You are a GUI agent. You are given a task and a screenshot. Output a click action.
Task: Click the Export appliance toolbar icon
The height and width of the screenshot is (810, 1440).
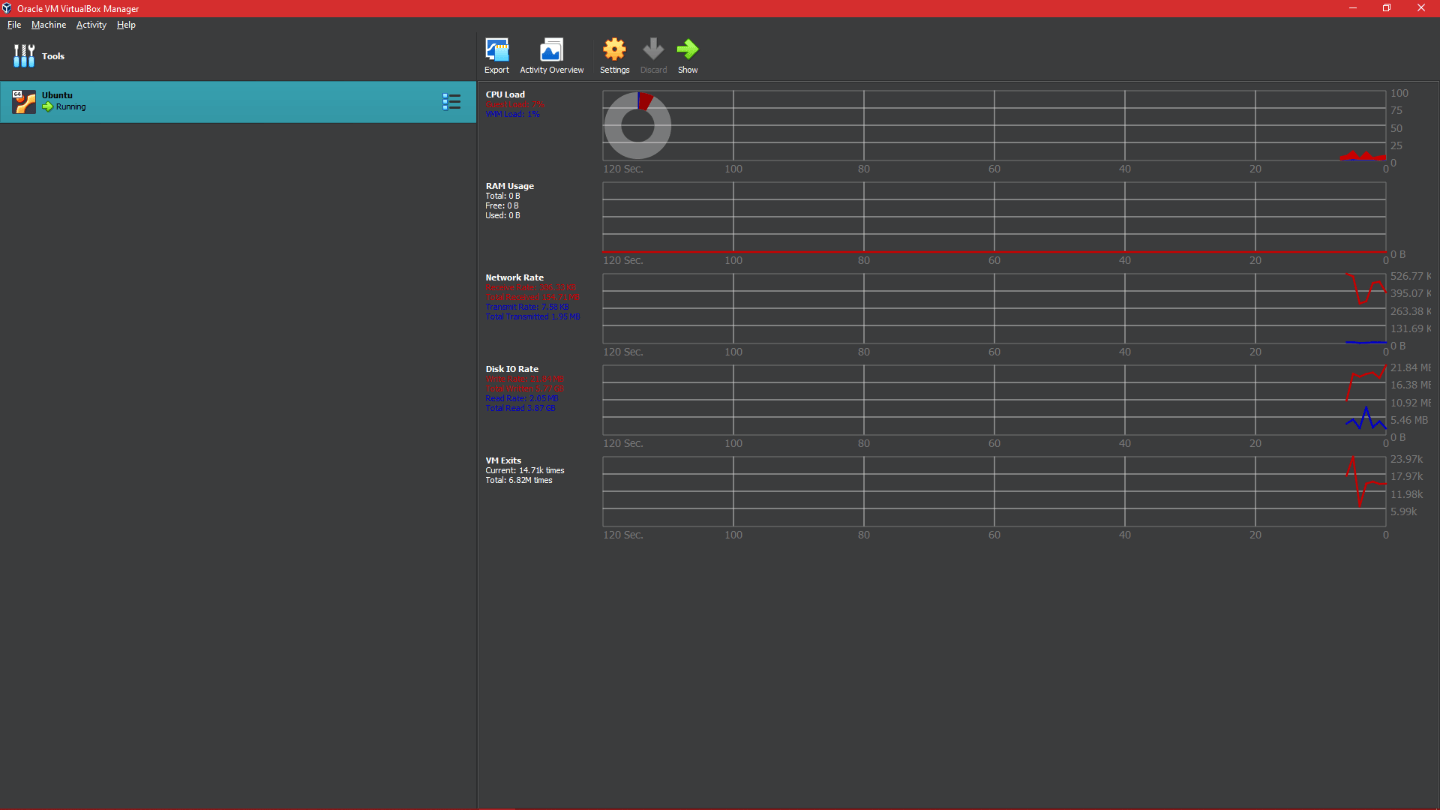point(496,47)
